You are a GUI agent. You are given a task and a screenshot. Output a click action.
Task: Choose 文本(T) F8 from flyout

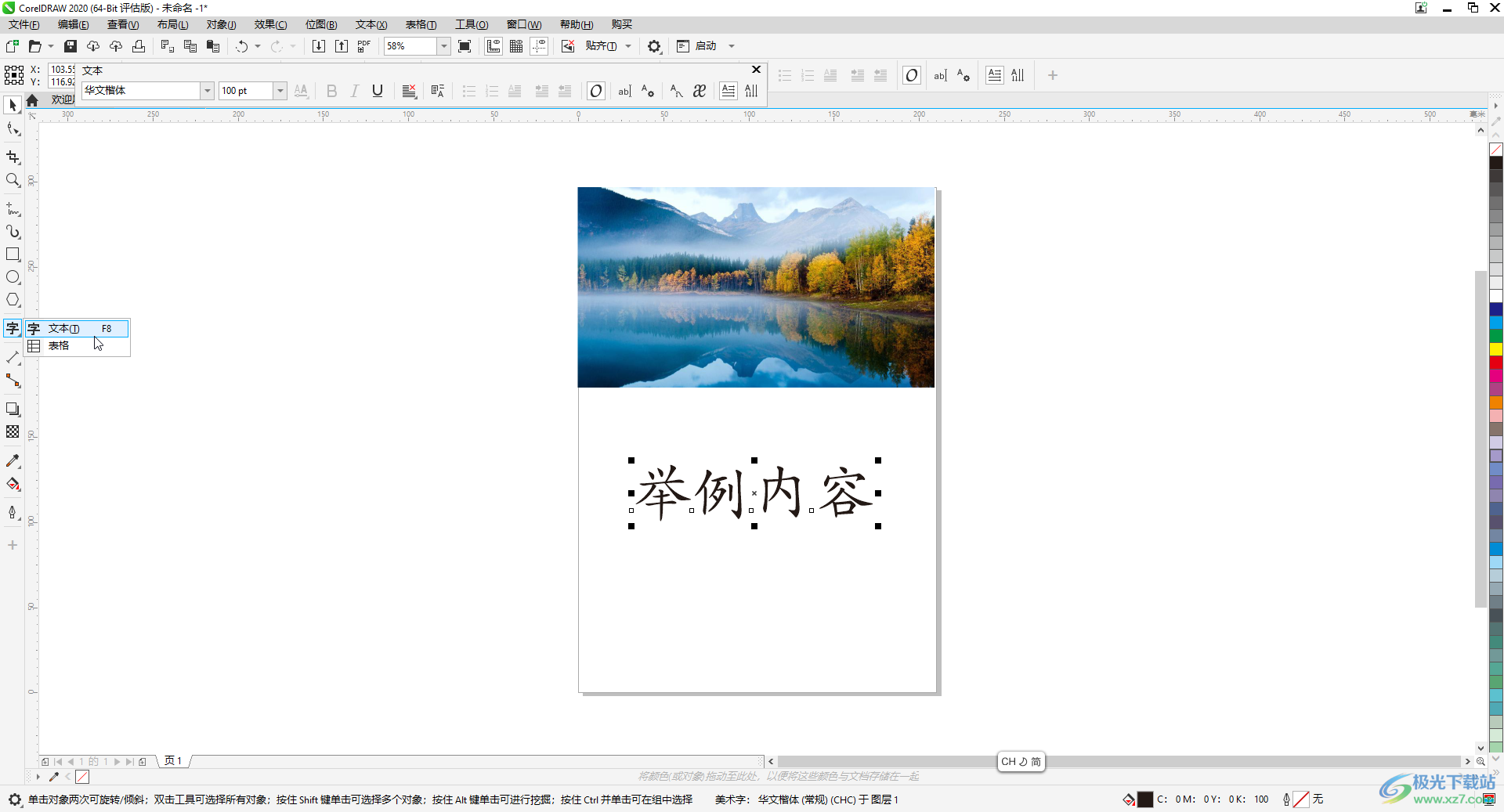pos(77,329)
